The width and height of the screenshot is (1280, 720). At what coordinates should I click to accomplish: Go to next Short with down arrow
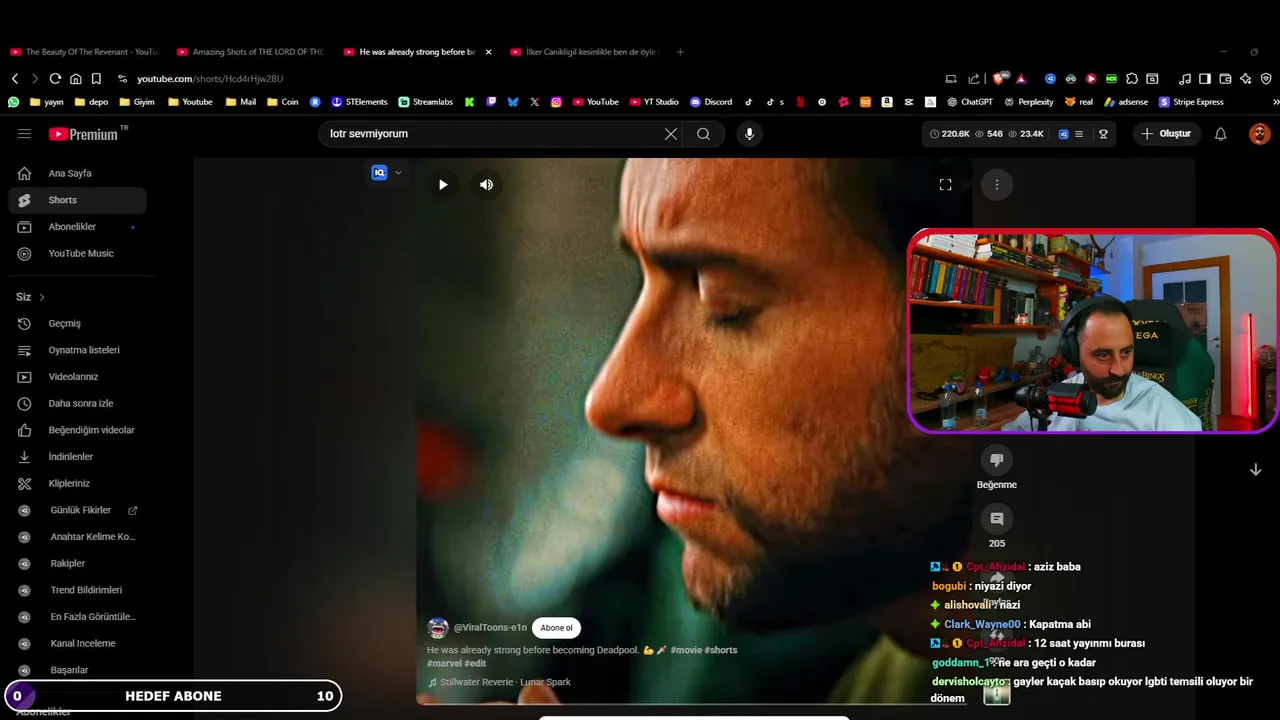coord(1255,470)
